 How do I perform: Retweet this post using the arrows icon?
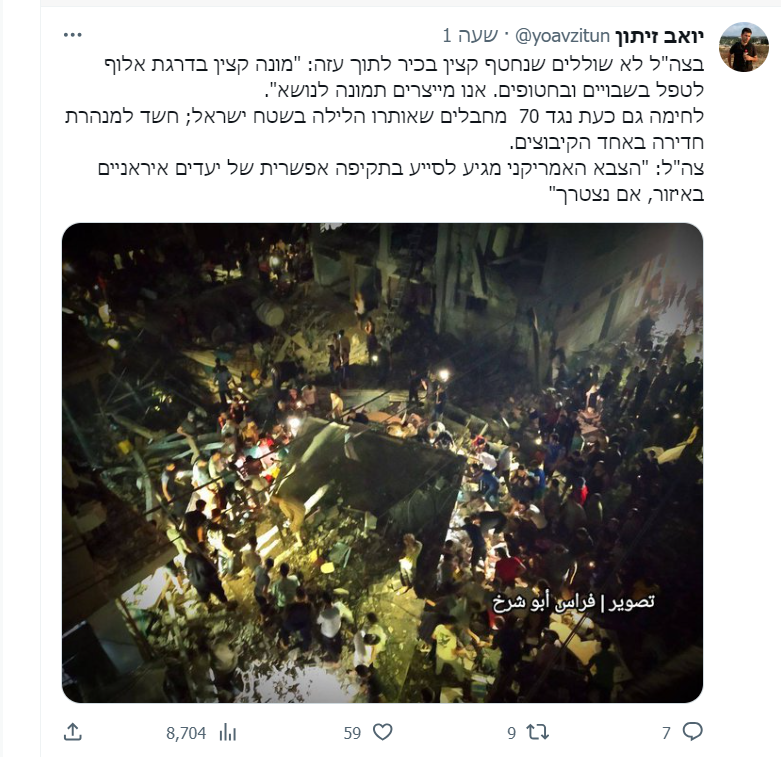coord(538,732)
